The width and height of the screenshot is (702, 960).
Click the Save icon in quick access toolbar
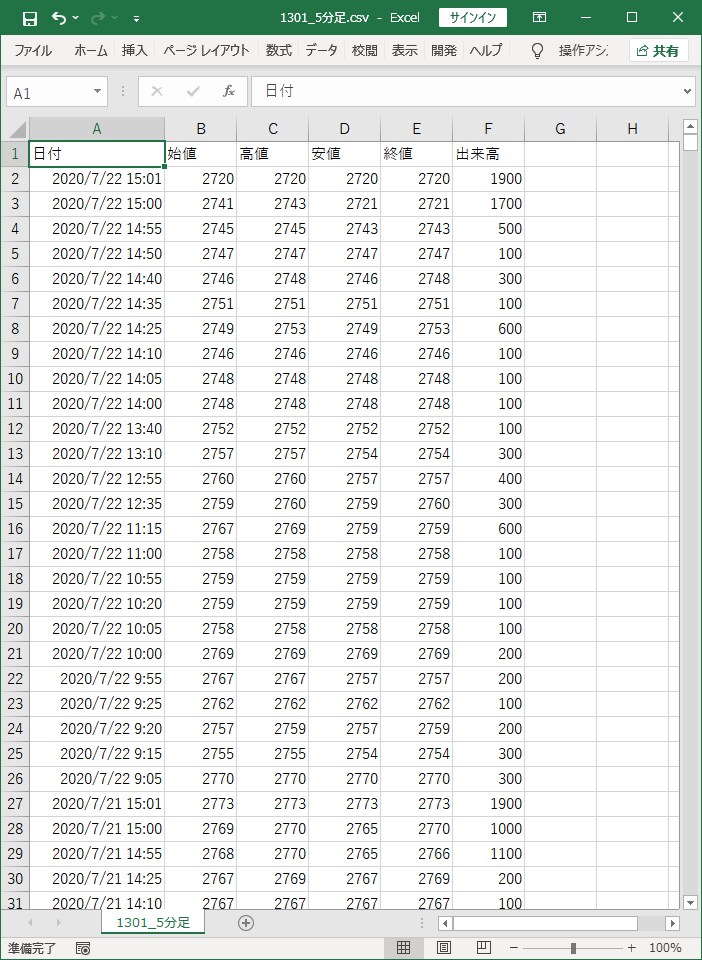pos(29,18)
